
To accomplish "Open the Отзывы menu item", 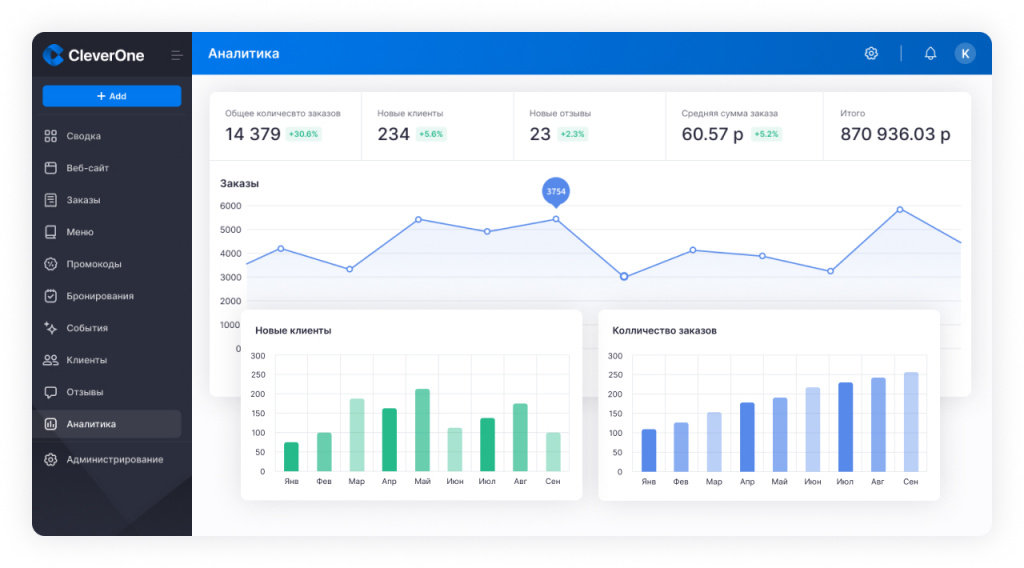I will click(84, 392).
